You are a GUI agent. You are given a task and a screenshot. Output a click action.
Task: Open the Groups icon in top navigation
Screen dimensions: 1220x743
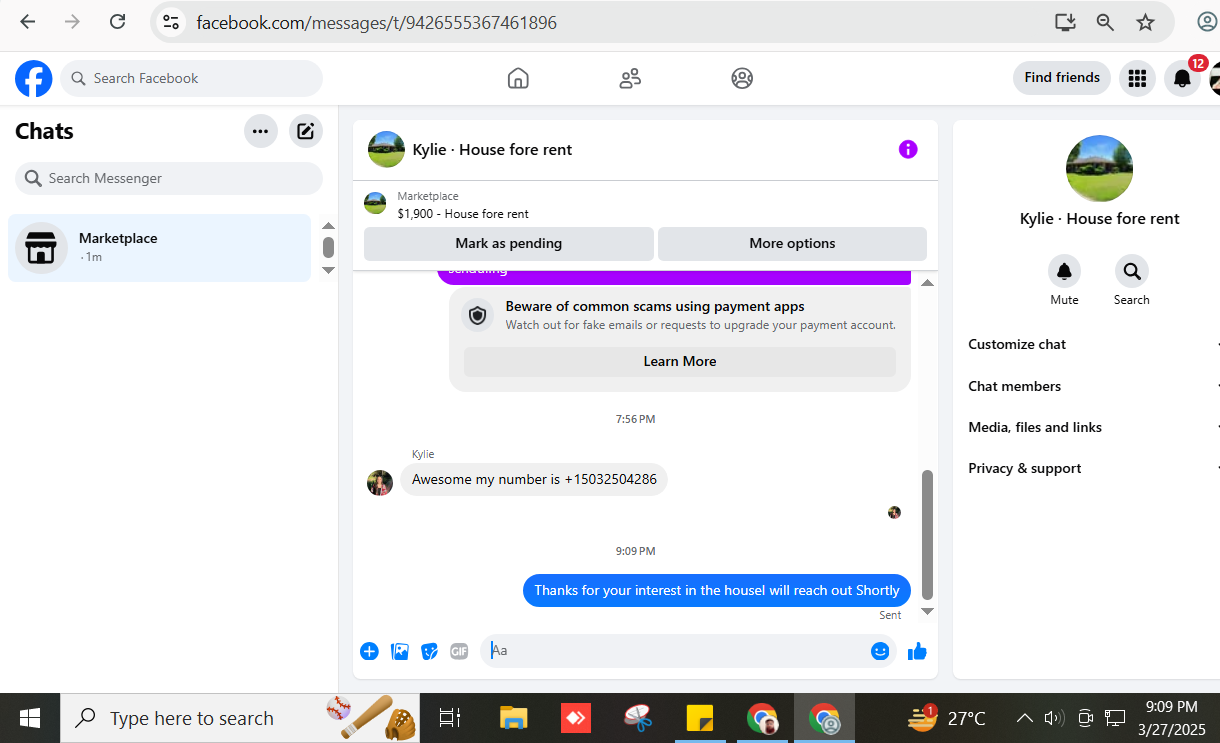click(x=742, y=78)
